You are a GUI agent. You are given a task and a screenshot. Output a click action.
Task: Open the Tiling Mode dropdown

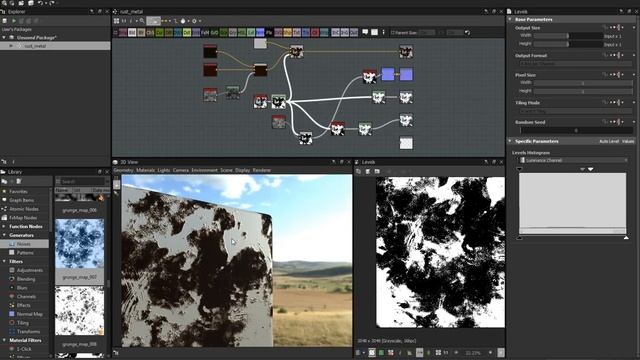(x=576, y=111)
